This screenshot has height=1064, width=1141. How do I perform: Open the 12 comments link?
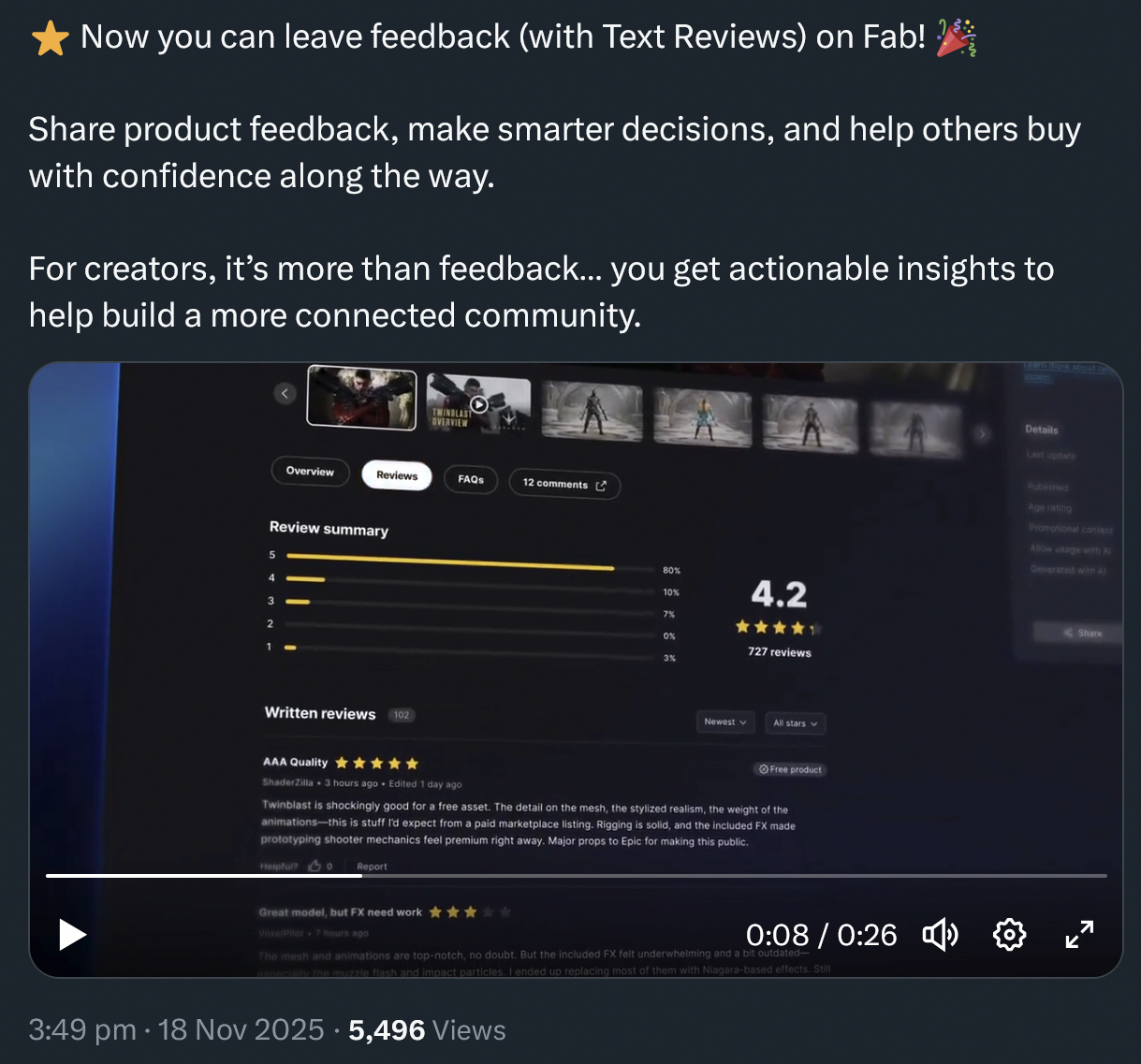click(x=564, y=484)
